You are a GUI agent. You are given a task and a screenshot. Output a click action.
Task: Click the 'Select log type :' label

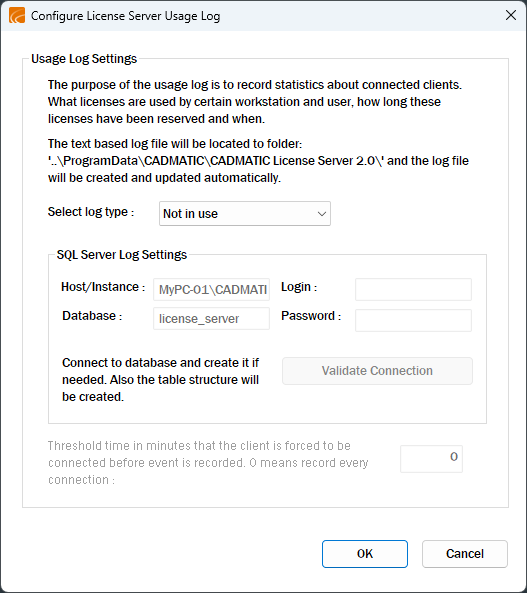click(x=91, y=212)
